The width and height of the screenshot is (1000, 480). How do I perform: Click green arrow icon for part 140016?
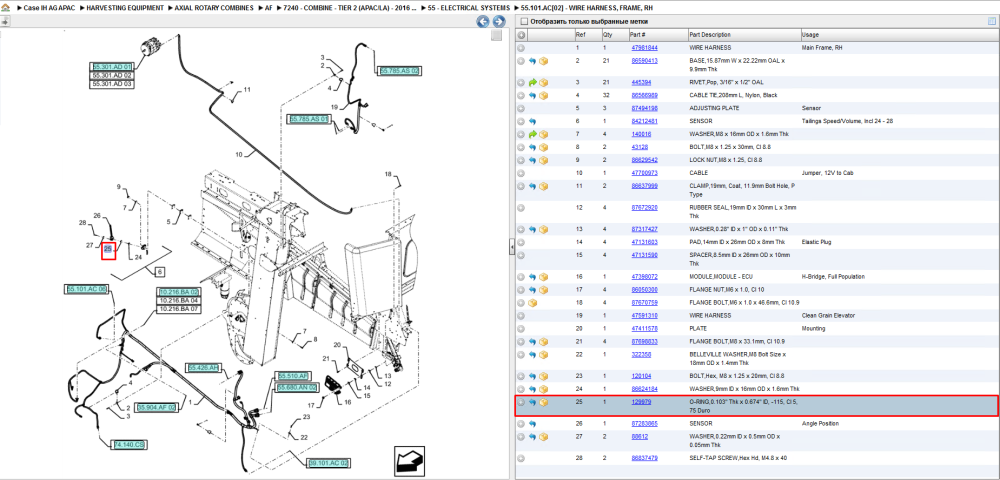pos(533,135)
